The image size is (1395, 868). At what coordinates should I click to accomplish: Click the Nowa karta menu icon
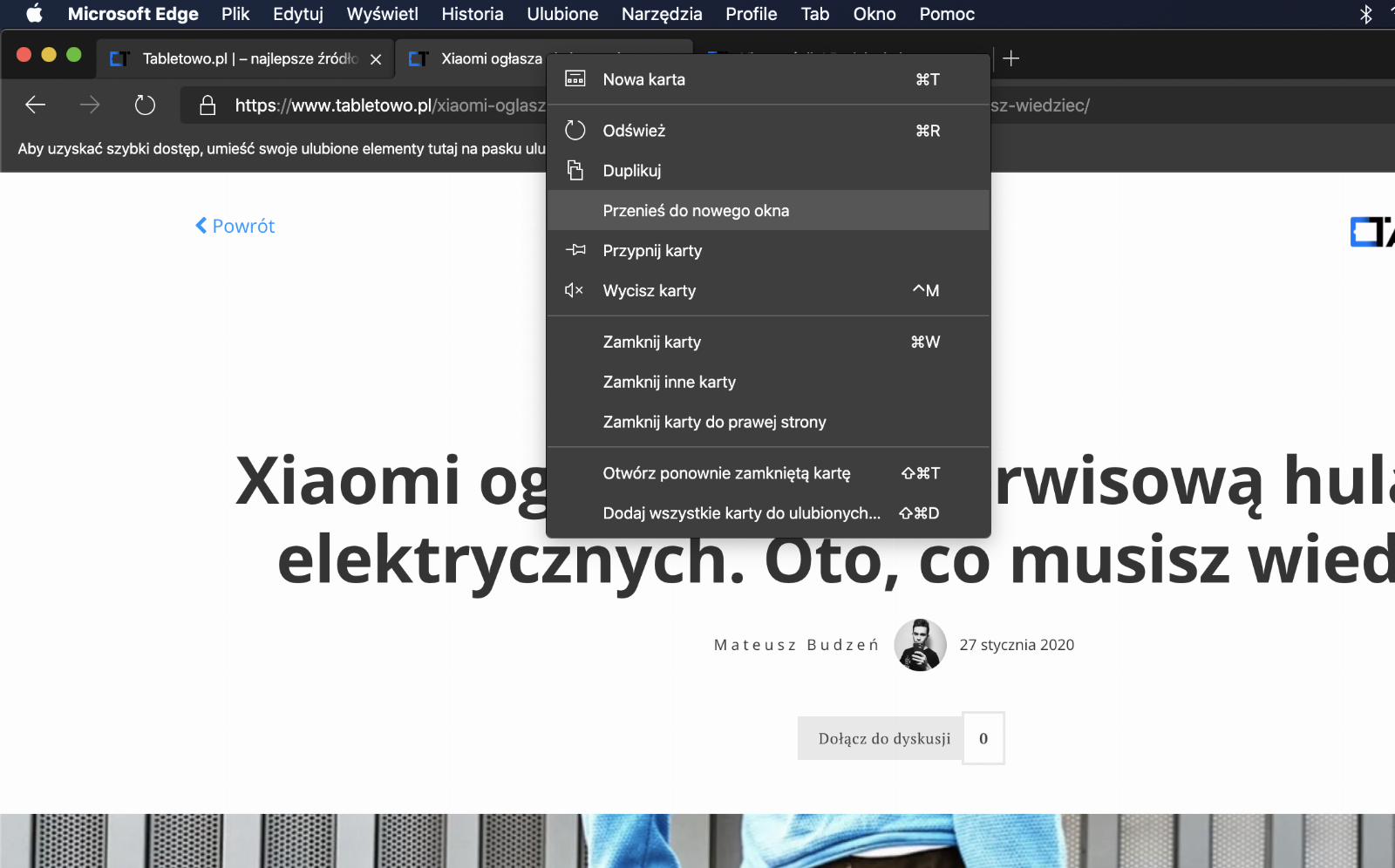point(575,79)
